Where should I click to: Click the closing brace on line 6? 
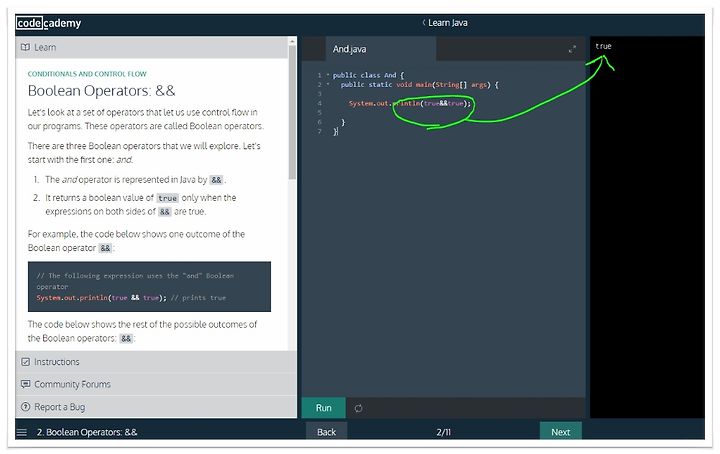pyautogui.click(x=343, y=122)
